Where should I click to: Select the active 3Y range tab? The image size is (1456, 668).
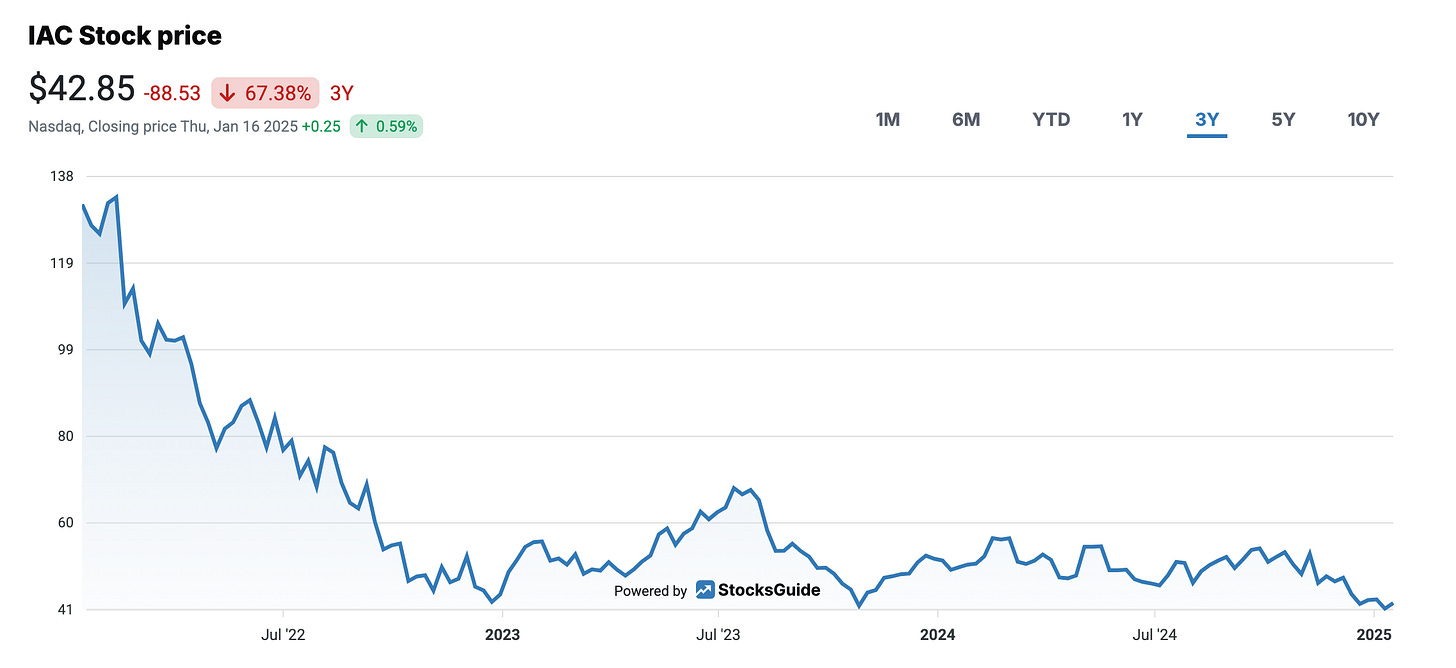coord(1207,120)
